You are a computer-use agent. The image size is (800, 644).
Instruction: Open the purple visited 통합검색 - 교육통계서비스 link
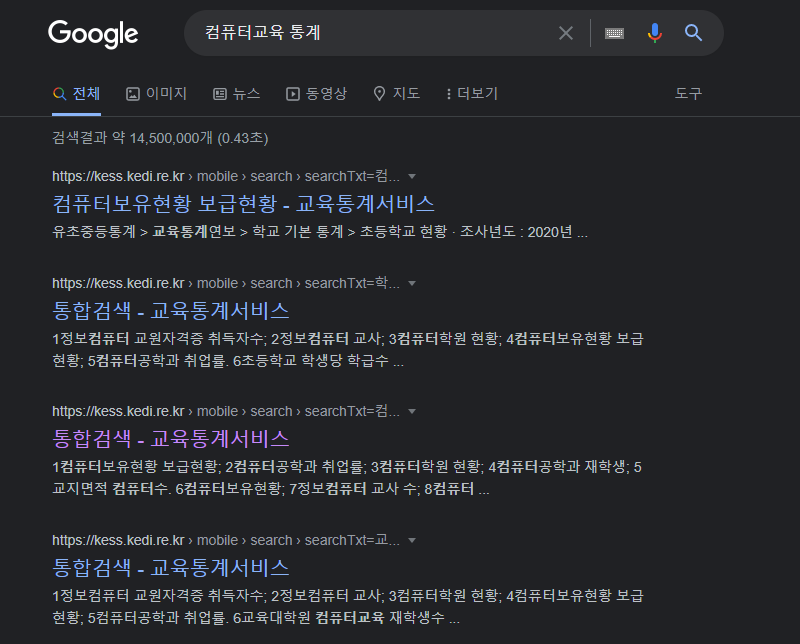click(171, 439)
